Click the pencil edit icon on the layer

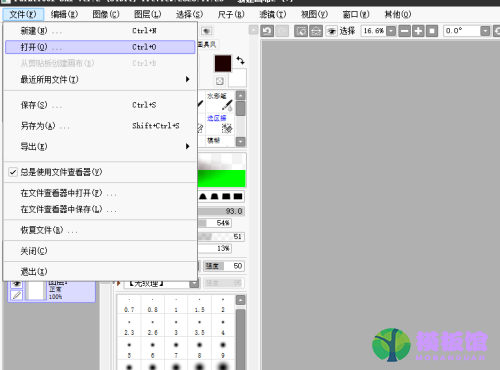16,295
